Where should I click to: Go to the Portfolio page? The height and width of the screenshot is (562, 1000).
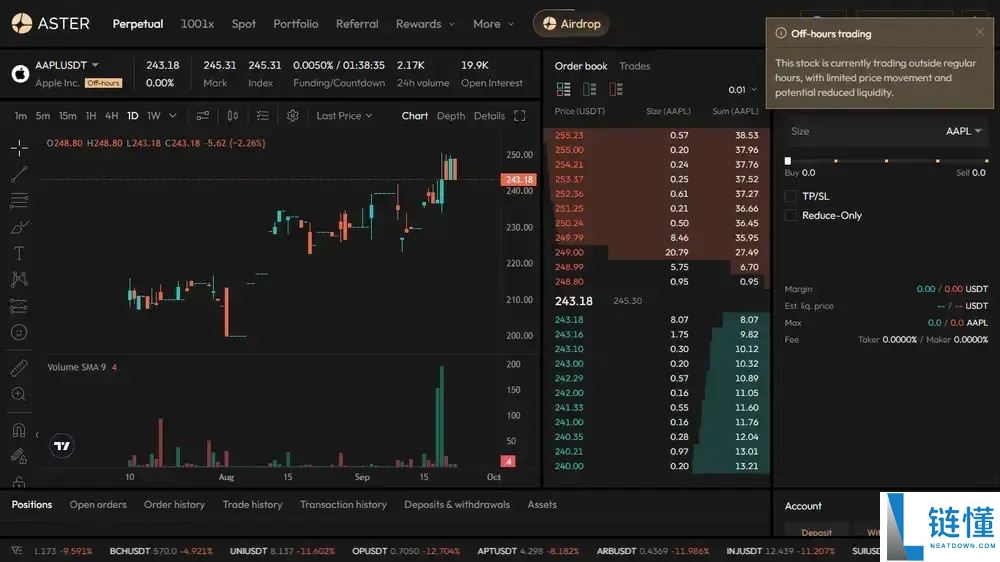[296, 24]
